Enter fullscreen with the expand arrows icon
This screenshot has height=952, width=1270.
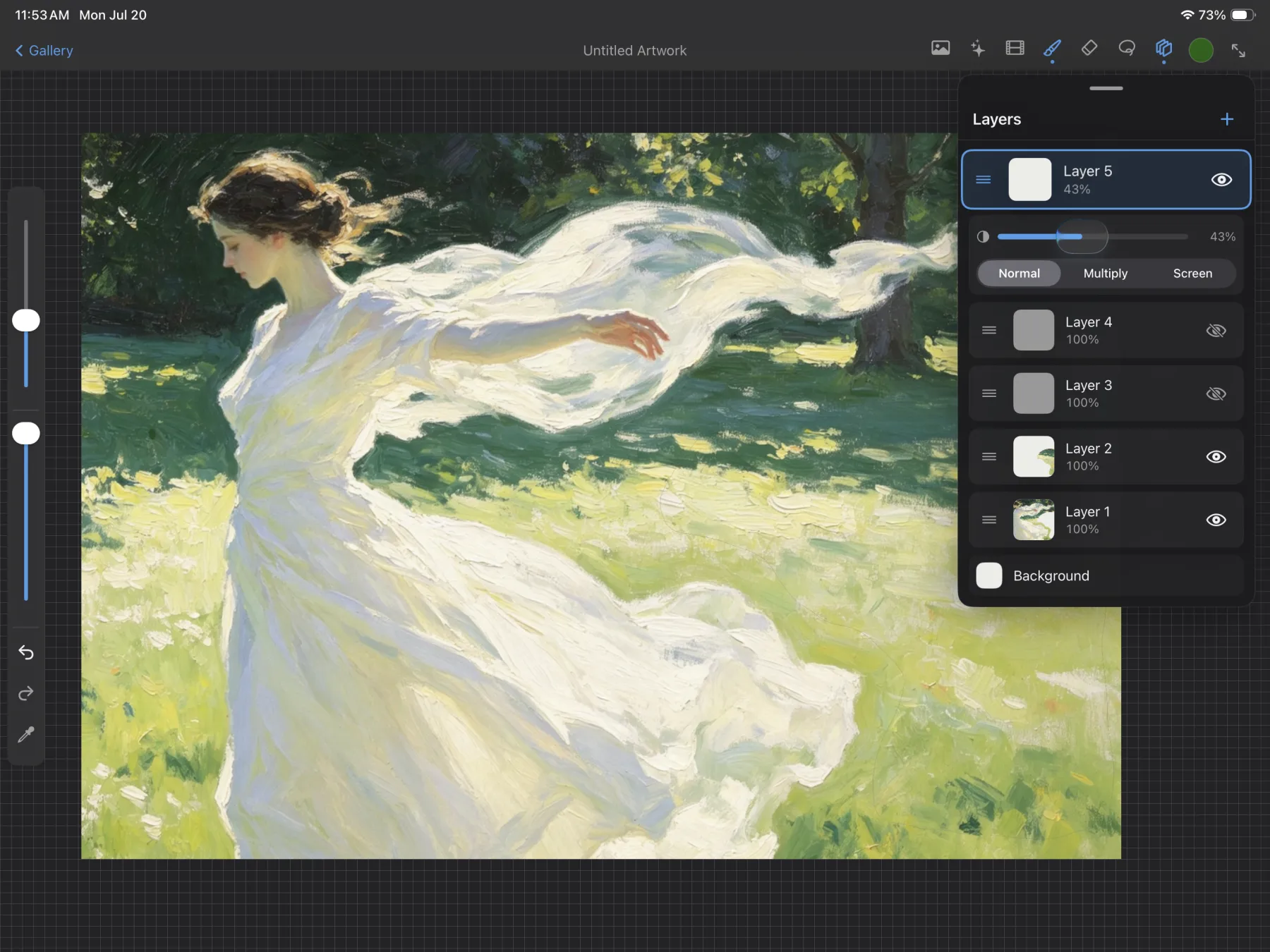[x=1238, y=50]
